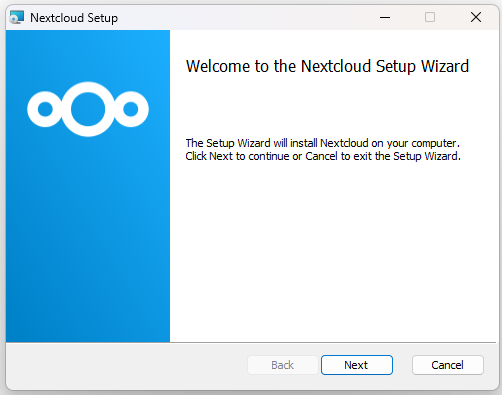The width and height of the screenshot is (502, 395).
Task: Click the Nextcloud three-circle logo
Action: (88, 109)
